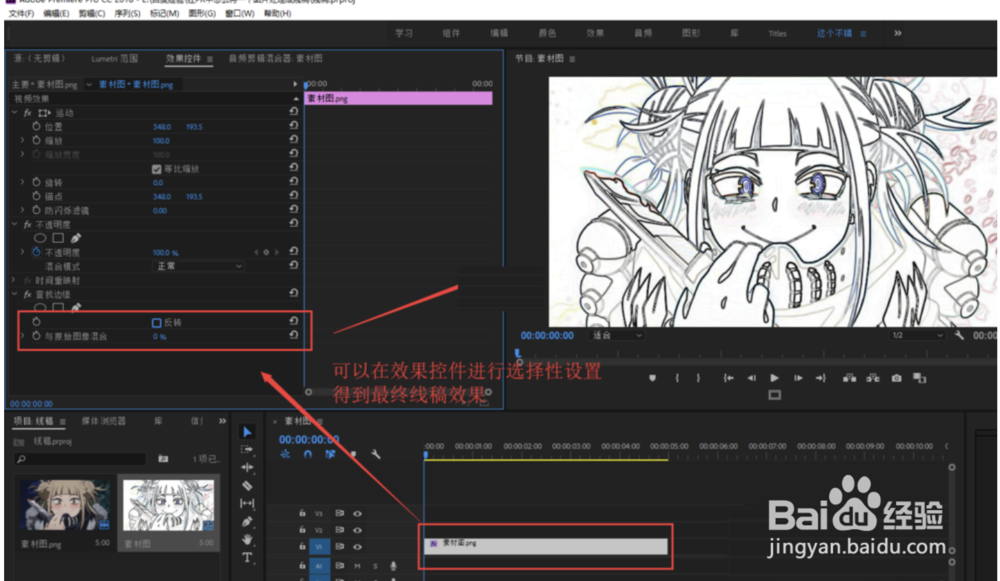Viewport: 1000px width, 581px height.
Task: Select the Type tool
Action: (x=247, y=558)
